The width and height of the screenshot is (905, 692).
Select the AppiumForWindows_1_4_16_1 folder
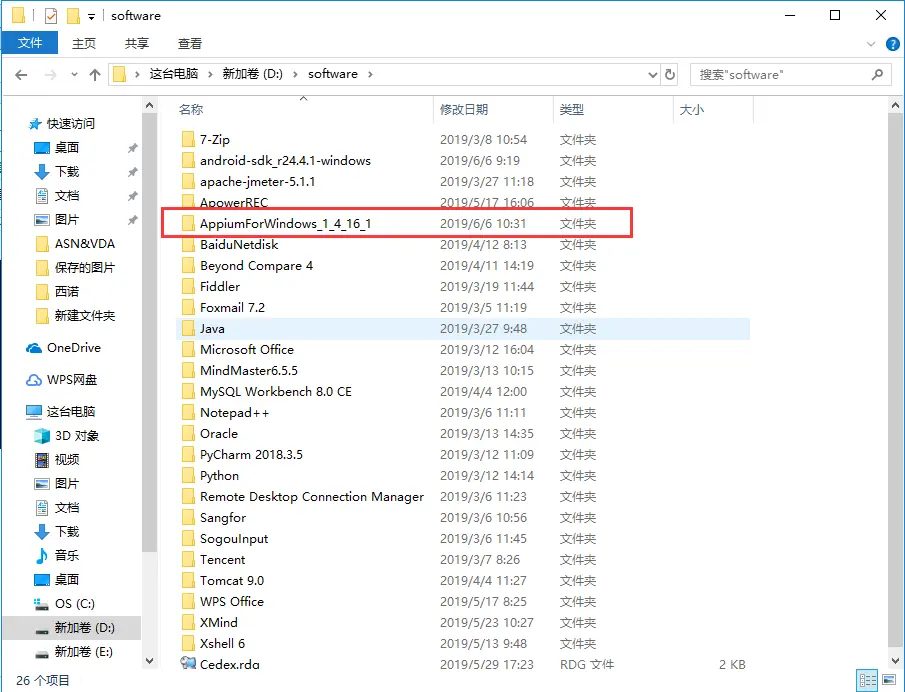click(286, 223)
